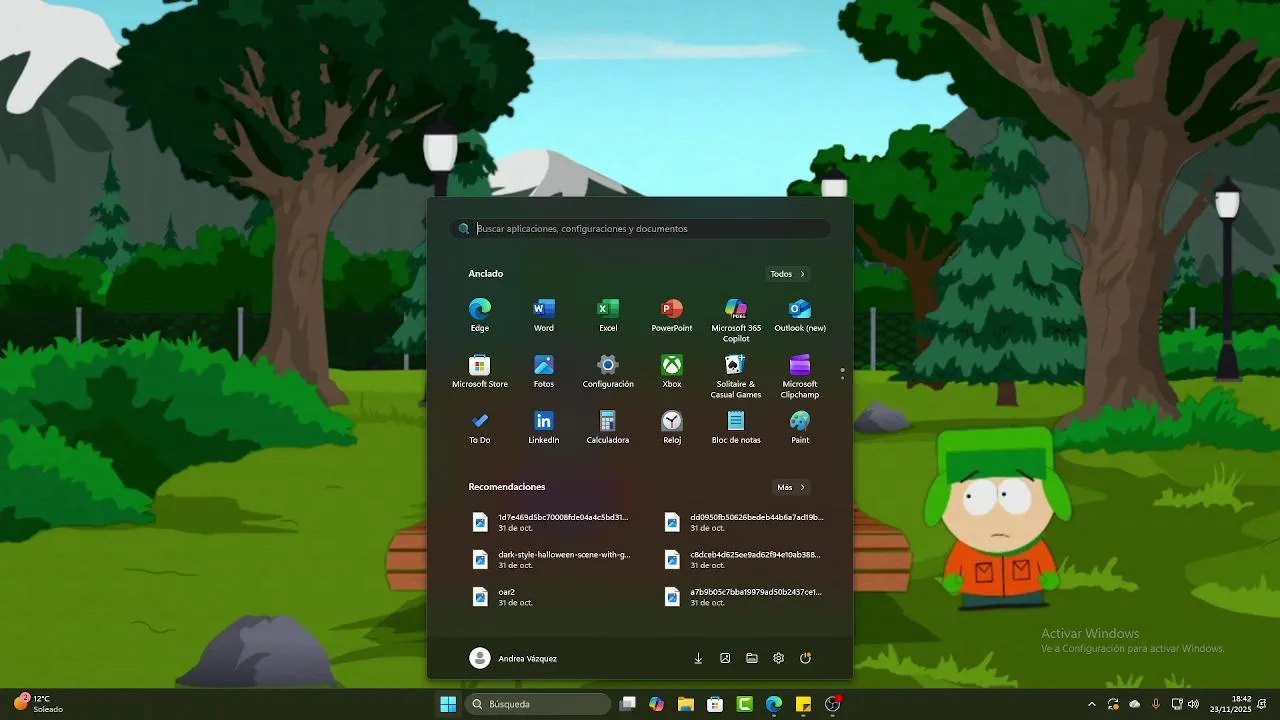The height and width of the screenshot is (720, 1280).
Task: Open Configuración pinned app
Action: 608,371
